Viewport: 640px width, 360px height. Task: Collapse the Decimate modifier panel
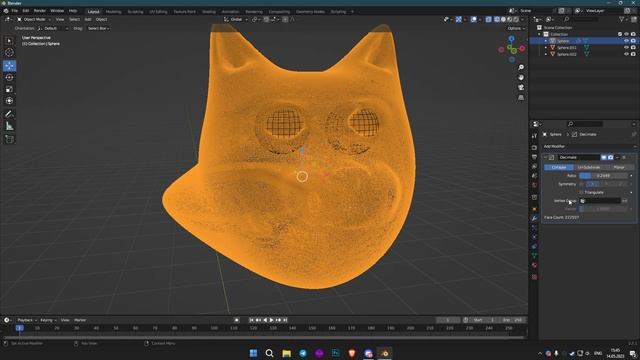point(545,158)
